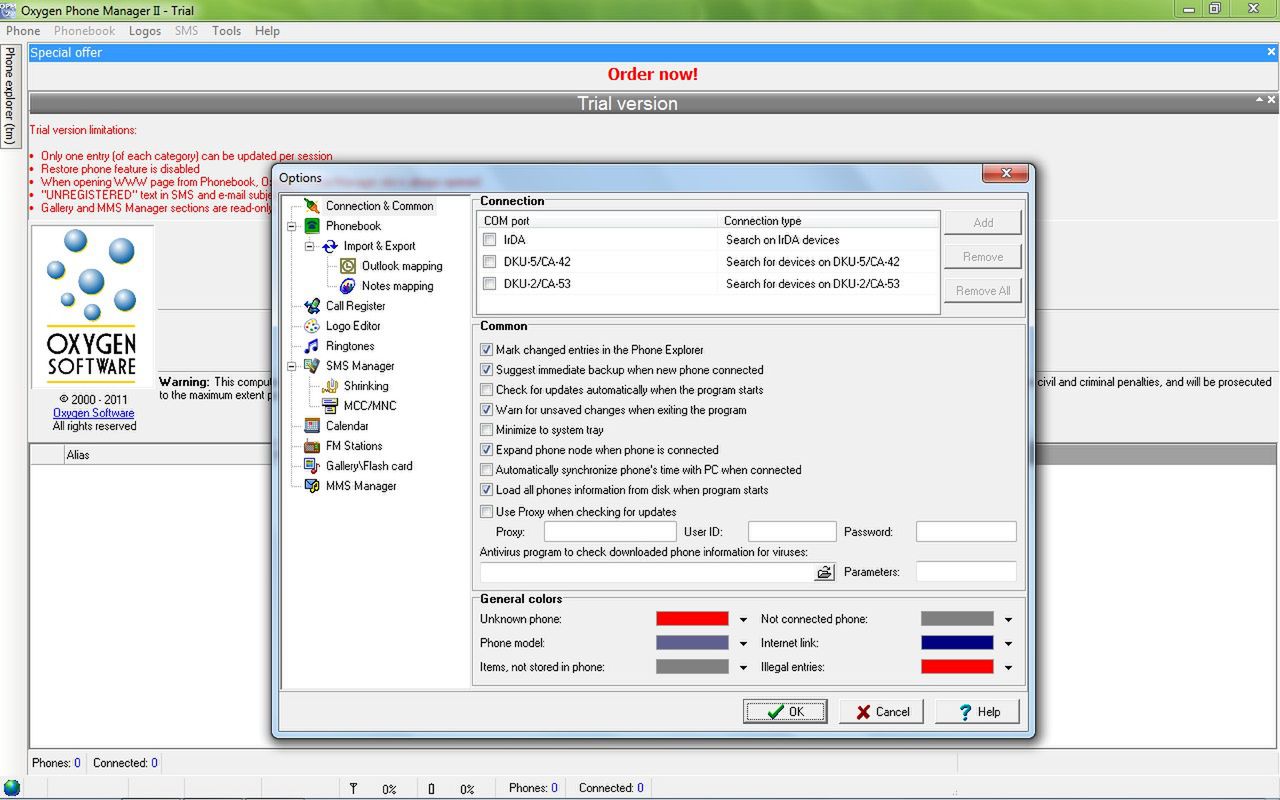Enable the Minimize to system tray checkbox
Image resolution: width=1280 pixels, height=800 pixels.
[486, 430]
